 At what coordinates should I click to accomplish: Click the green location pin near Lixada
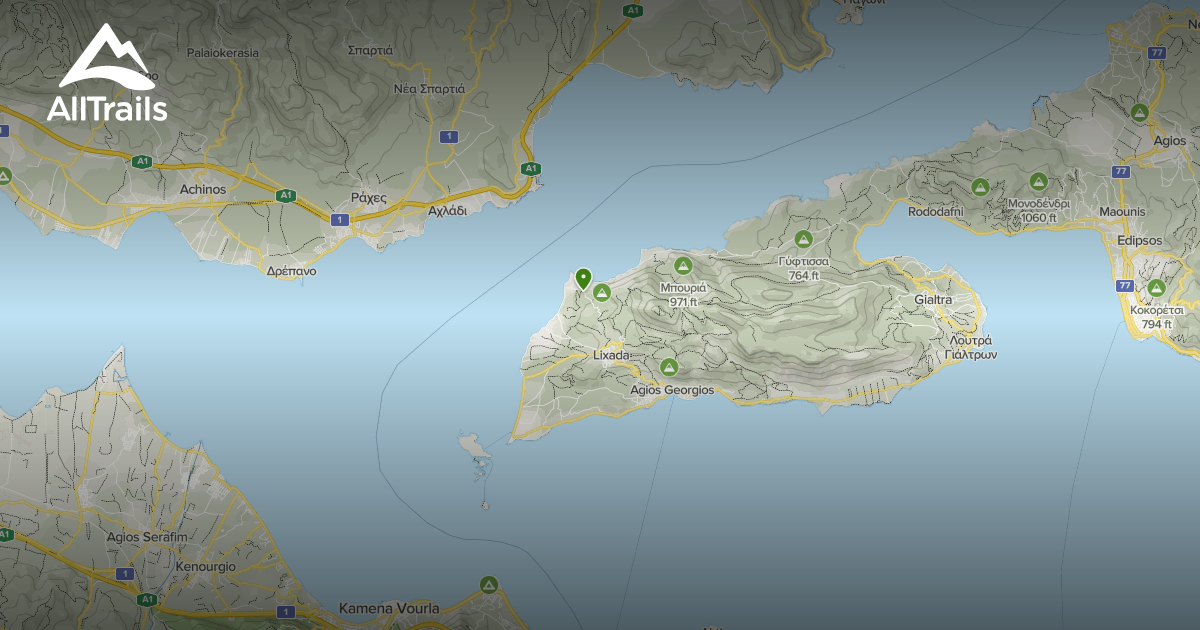tap(584, 278)
